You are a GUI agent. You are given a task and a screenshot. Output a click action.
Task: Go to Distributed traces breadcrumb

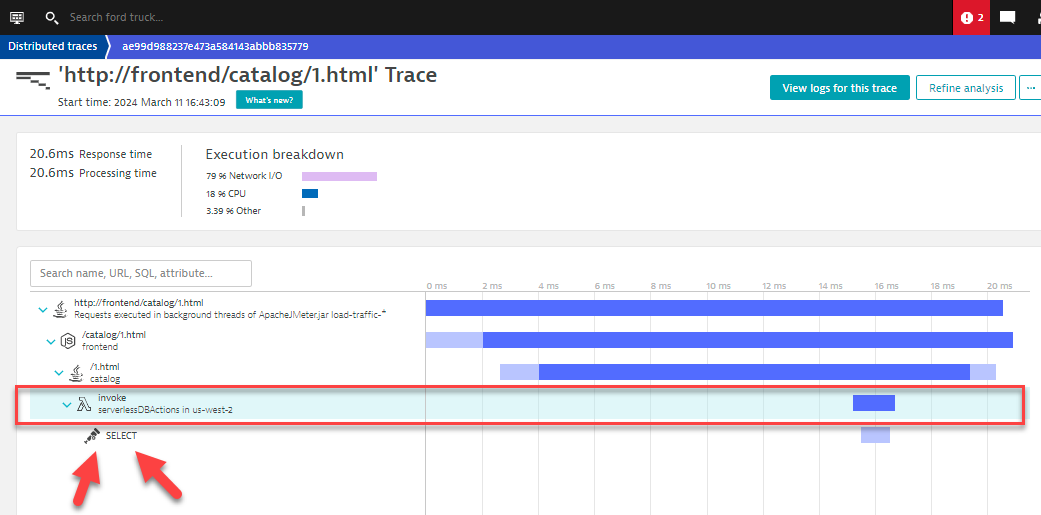point(53,46)
